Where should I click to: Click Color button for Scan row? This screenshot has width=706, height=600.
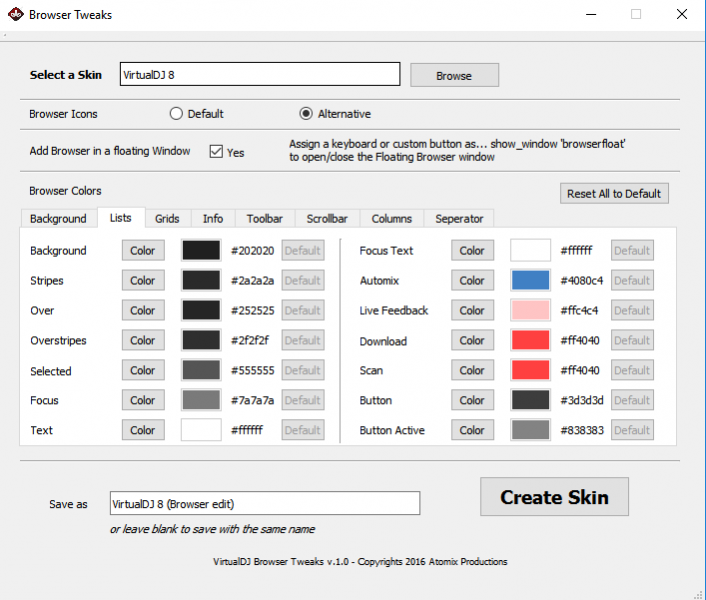[x=472, y=370]
